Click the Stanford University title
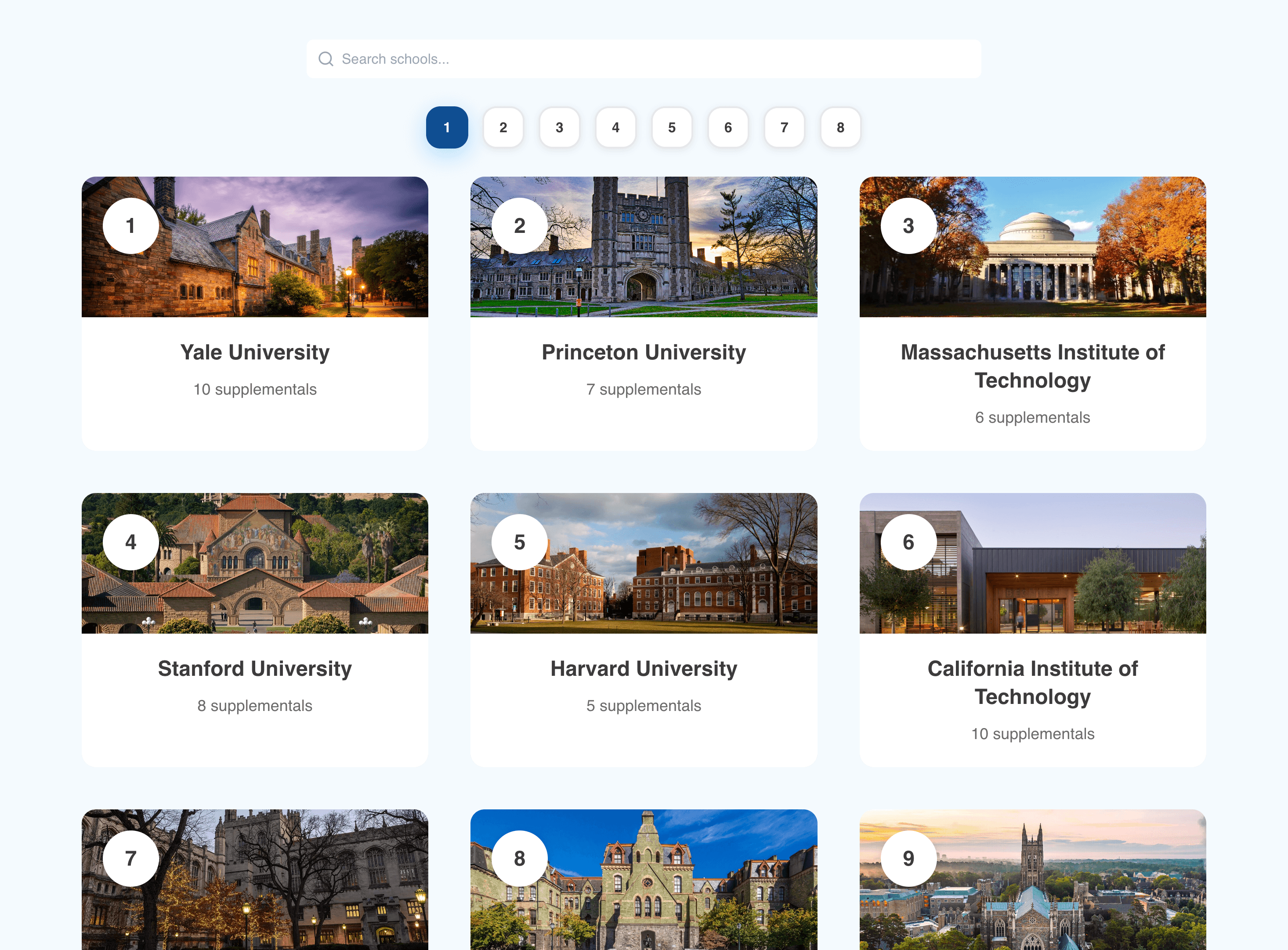The height and width of the screenshot is (950, 1288). [x=255, y=668]
